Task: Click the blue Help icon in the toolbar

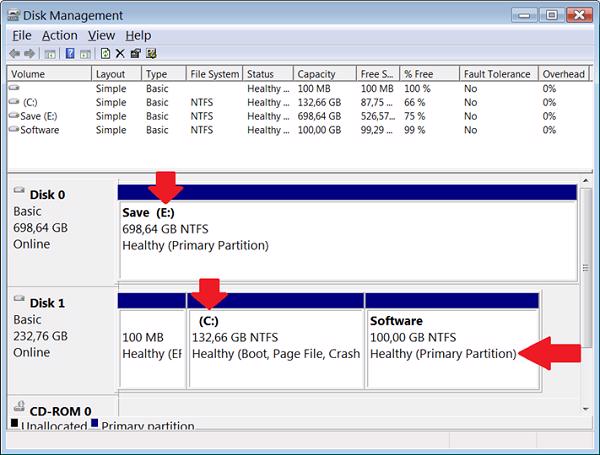Action: [x=71, y=53]
